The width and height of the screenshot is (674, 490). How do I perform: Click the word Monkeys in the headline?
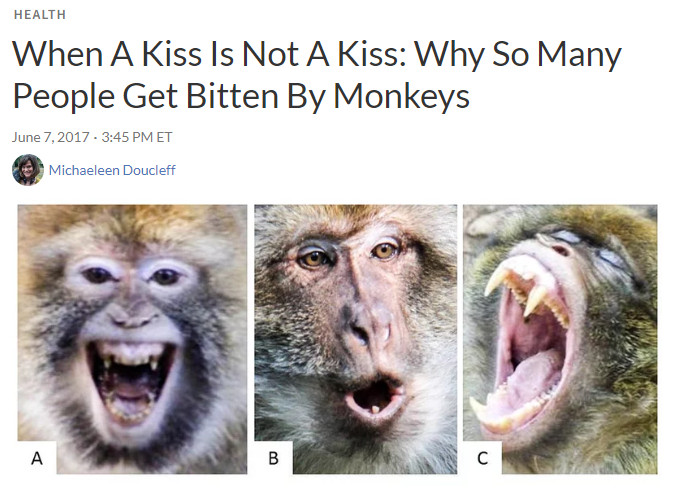pyautogui.click(x=401, y=96)
